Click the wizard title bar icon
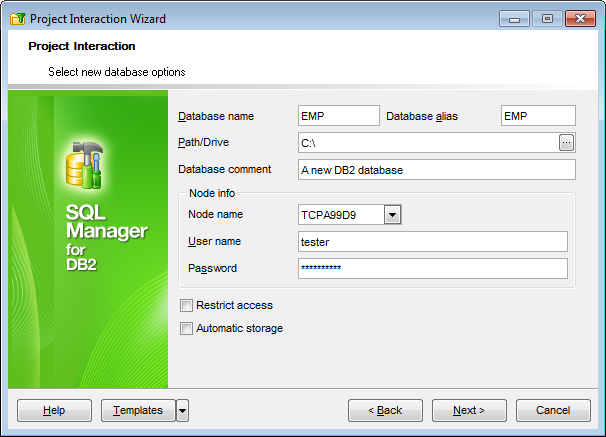The width and height of the screenshot is (606, 437). click(18, 19)
